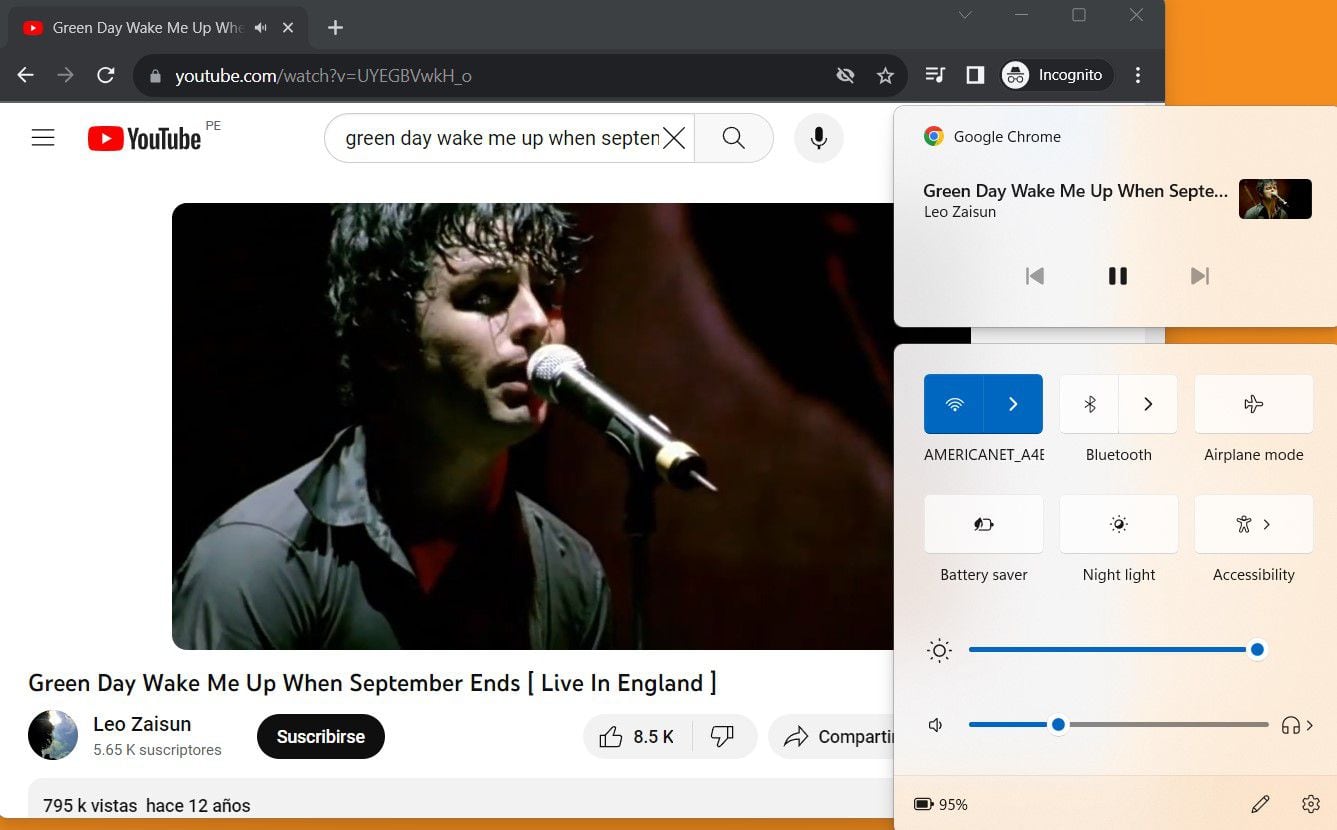Toggle Night light
1337x830 pixels.
1119,524
